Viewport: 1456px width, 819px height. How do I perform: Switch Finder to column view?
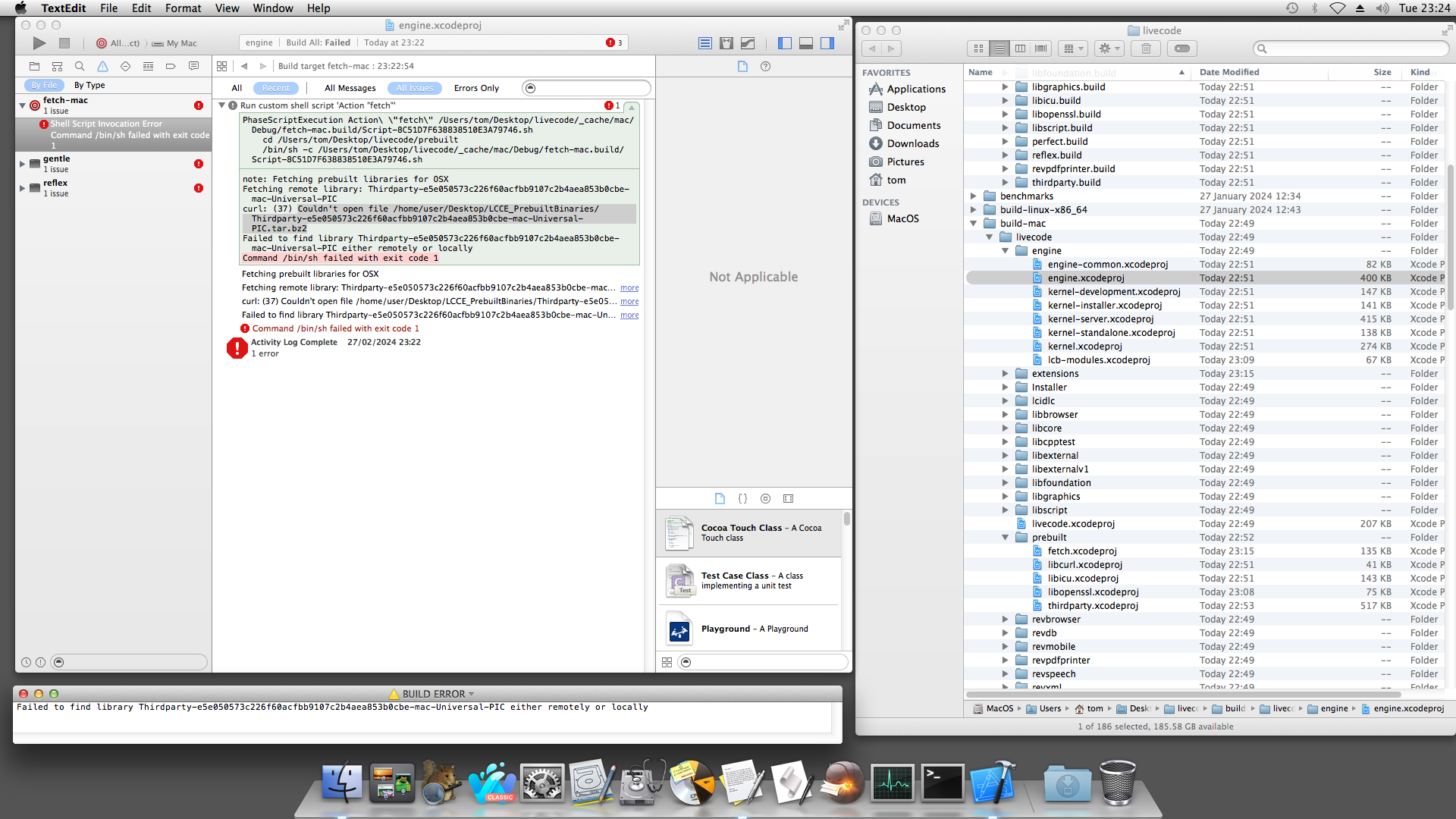coord(1020,49)
